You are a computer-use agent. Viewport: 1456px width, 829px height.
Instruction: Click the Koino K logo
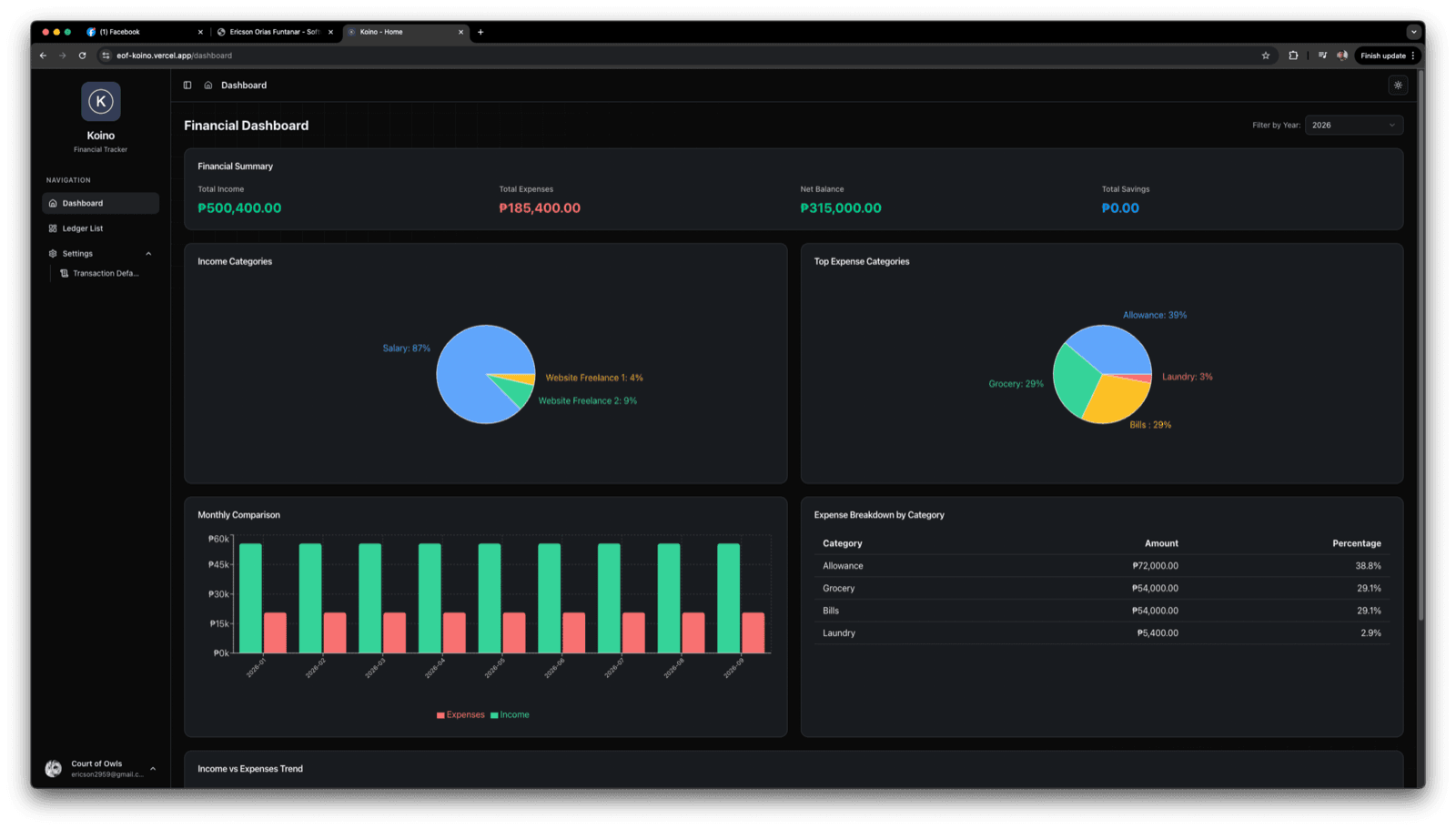[x=101, y=101]
